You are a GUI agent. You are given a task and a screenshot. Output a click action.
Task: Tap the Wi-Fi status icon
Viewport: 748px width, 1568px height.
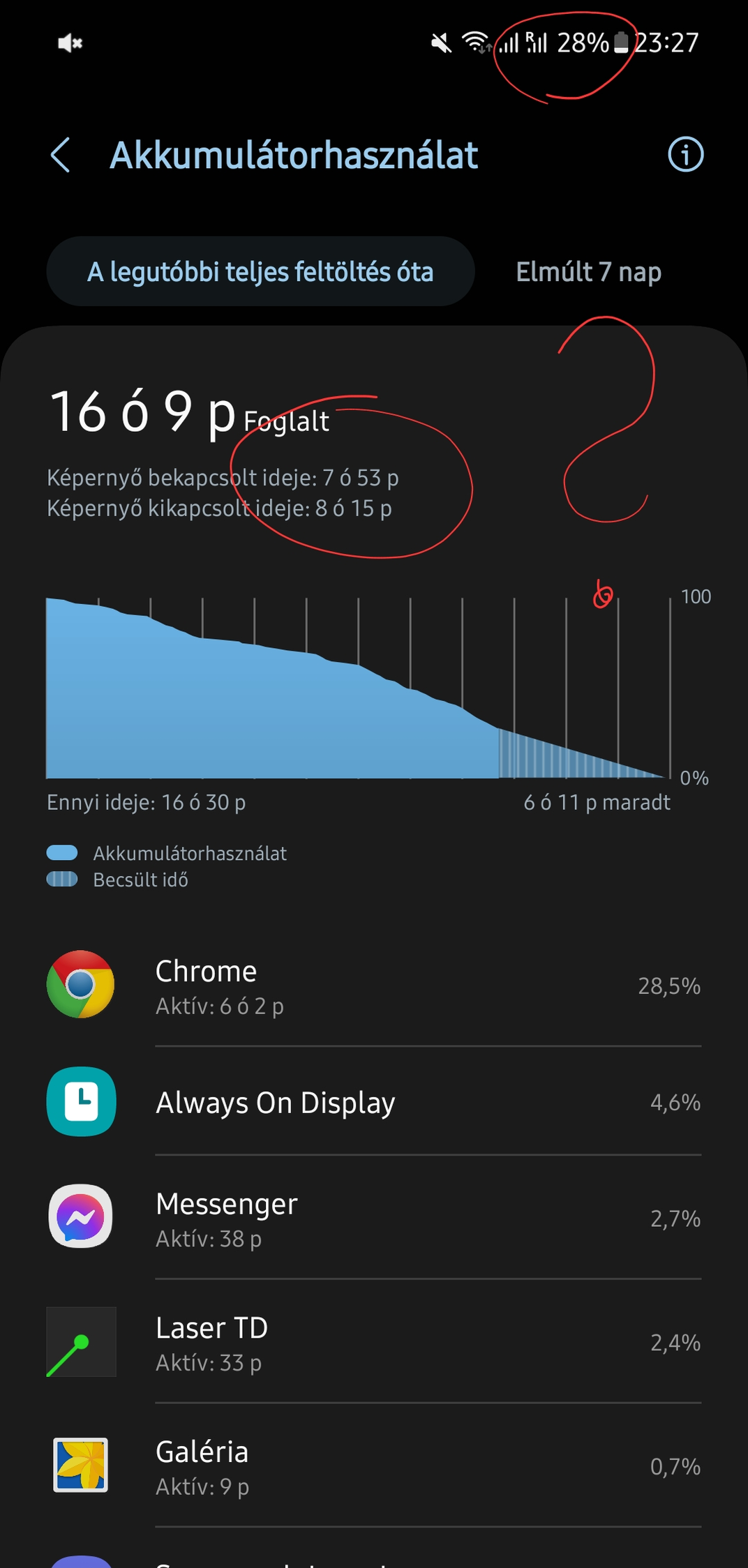coord(477,43)
